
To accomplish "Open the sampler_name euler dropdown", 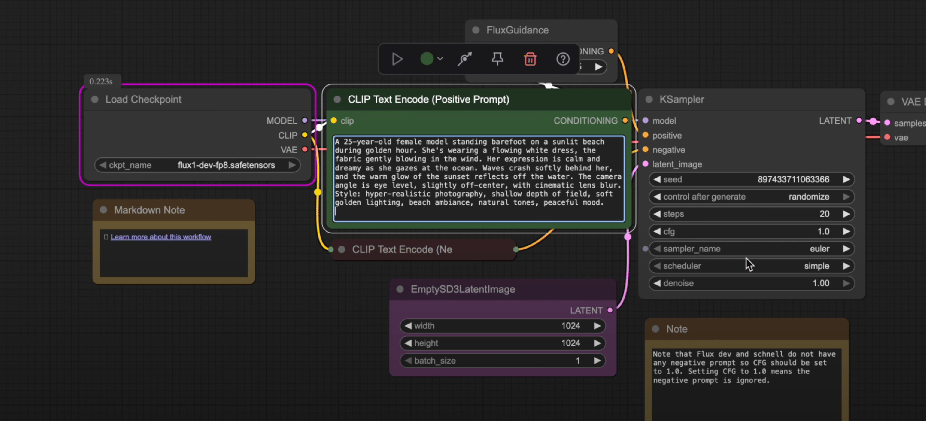I will click(752, 249).
